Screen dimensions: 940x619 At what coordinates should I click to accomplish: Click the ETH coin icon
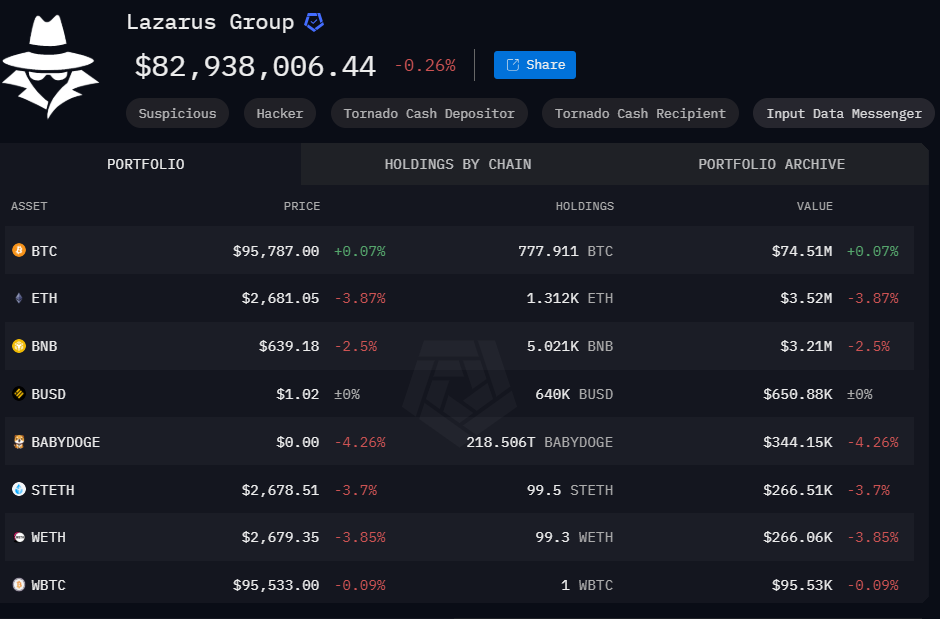pos(18,298)
